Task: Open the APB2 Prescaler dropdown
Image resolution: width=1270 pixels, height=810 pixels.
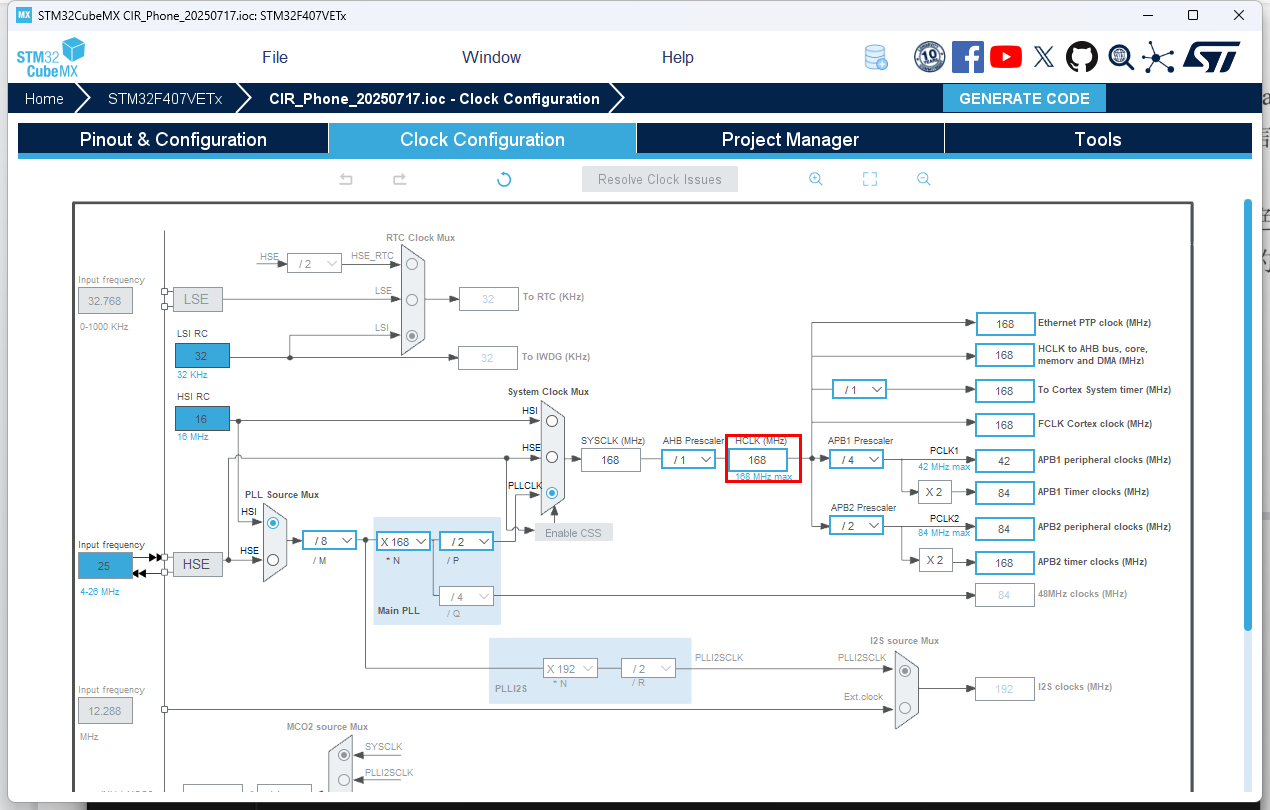Action: pos(856,525)
